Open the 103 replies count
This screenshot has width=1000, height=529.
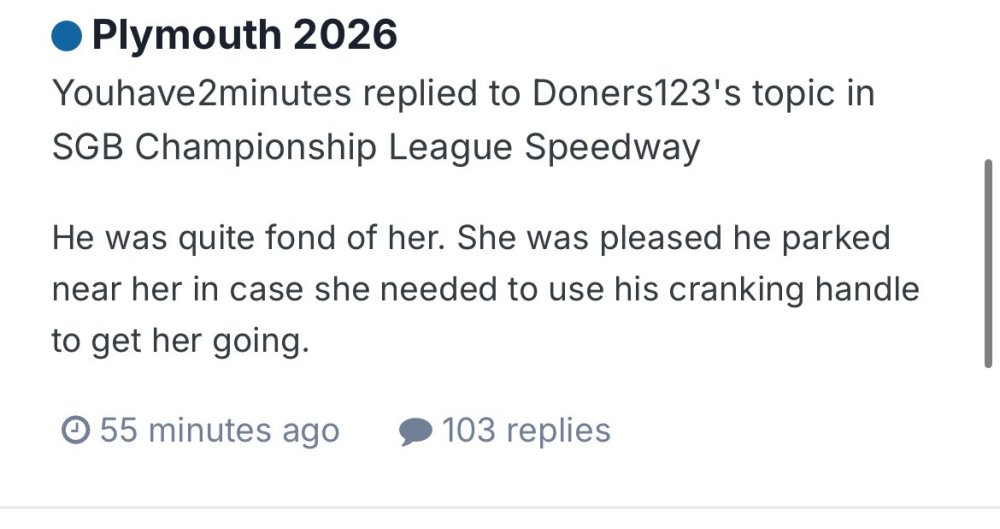click(526, 431)
